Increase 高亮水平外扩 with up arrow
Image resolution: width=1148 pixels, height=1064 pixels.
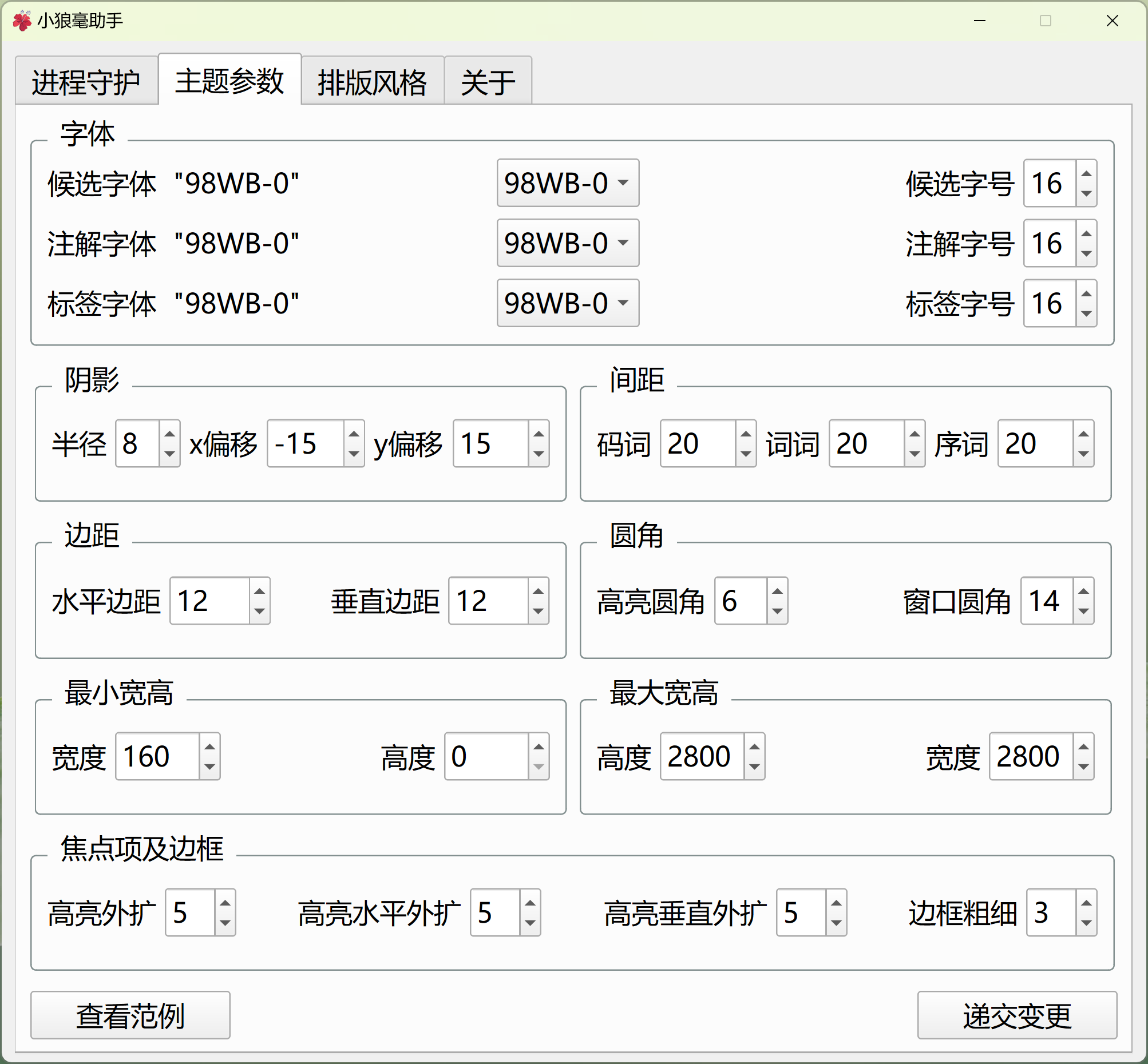coord(530,903)
